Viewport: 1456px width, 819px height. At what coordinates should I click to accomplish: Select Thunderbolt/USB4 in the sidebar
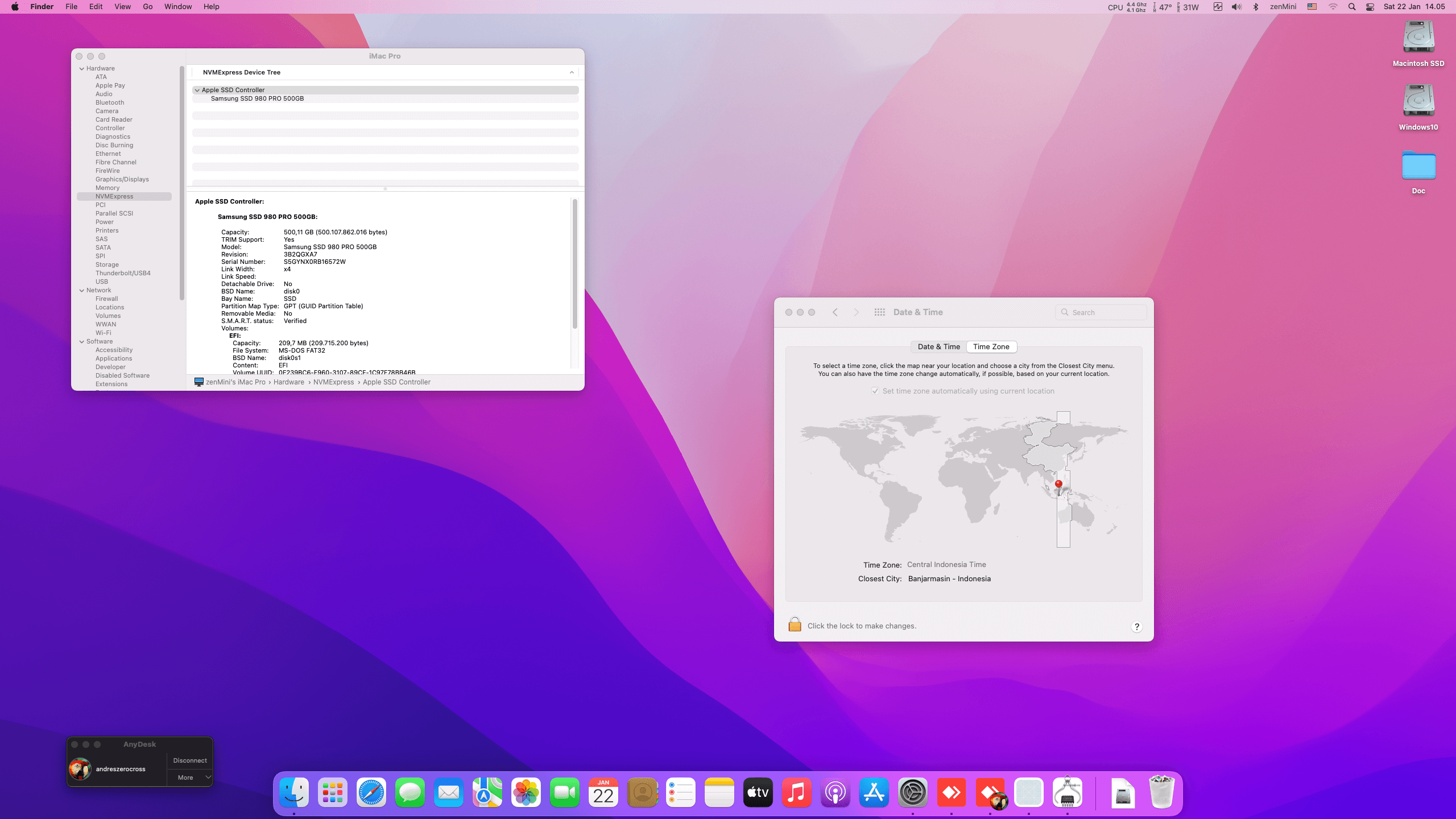pyautogui.click(x=123, y=273)
